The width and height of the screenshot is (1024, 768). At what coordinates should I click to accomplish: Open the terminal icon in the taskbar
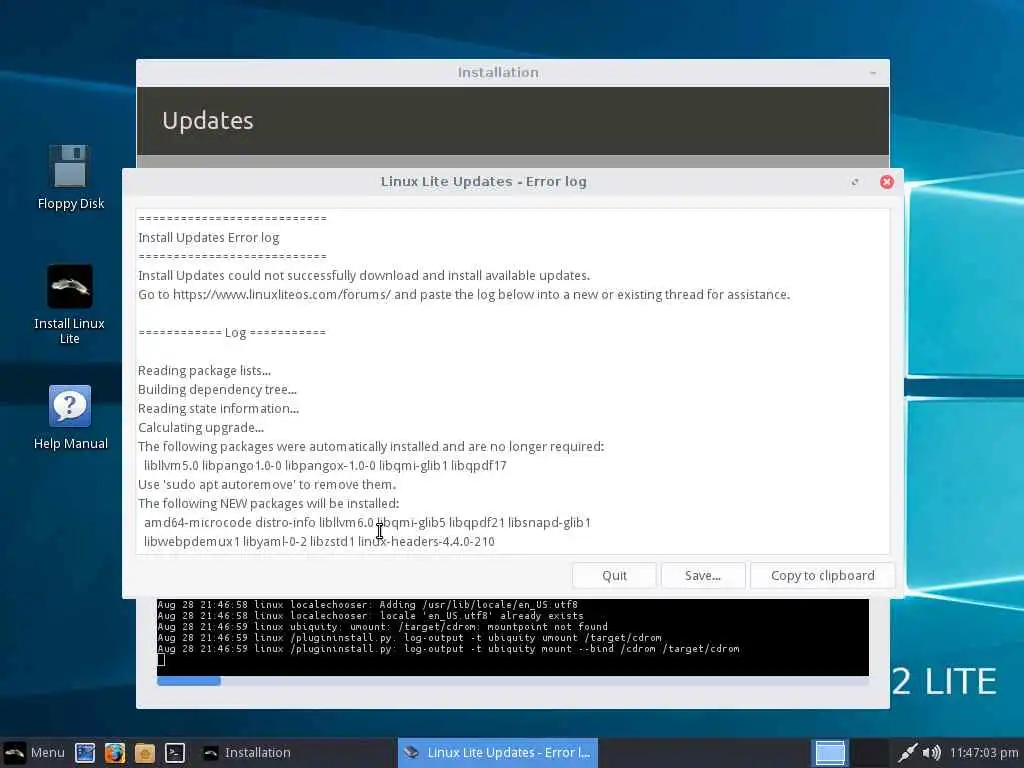[x=174, y=752]
